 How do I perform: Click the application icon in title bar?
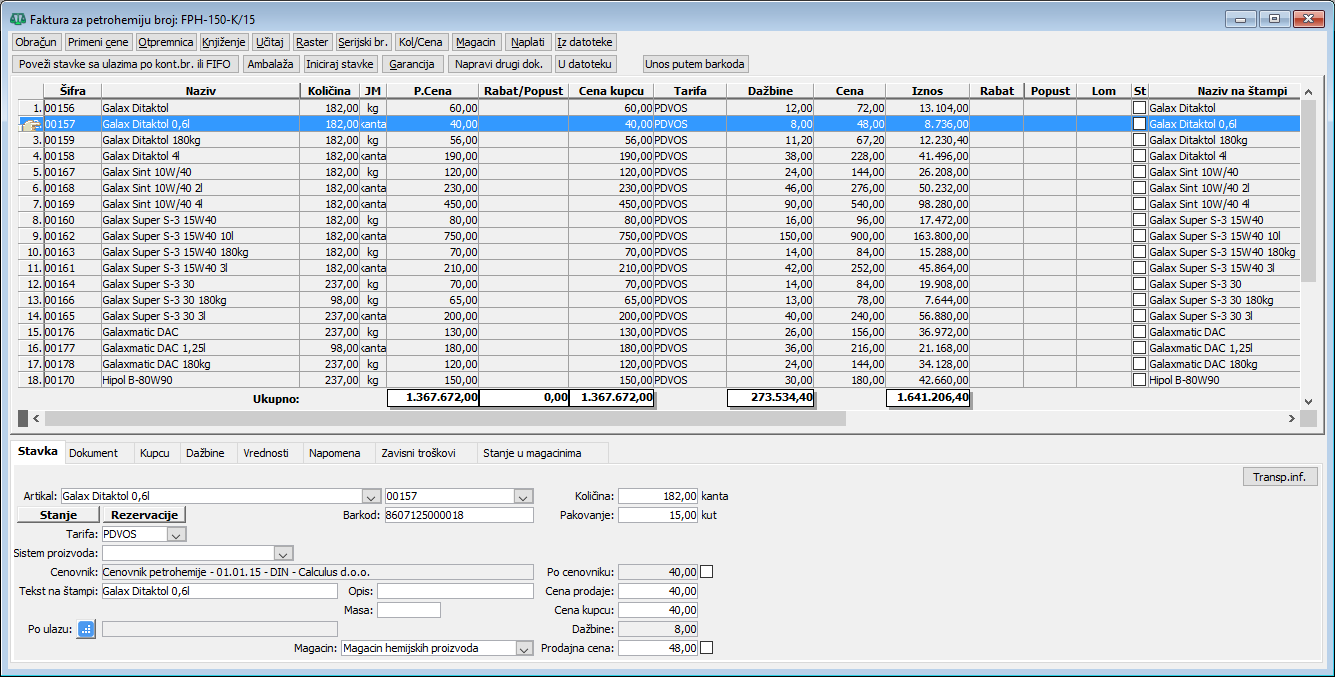point(17,19)
